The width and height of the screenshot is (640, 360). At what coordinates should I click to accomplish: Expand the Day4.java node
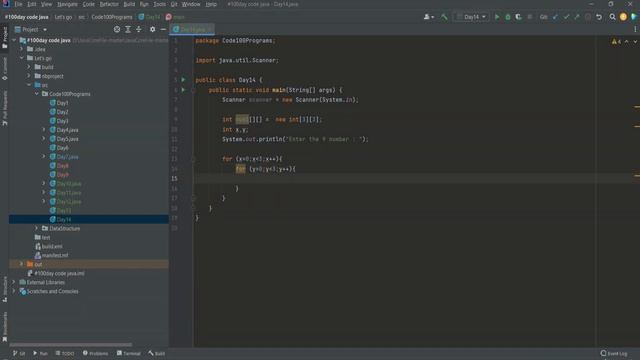44,130
